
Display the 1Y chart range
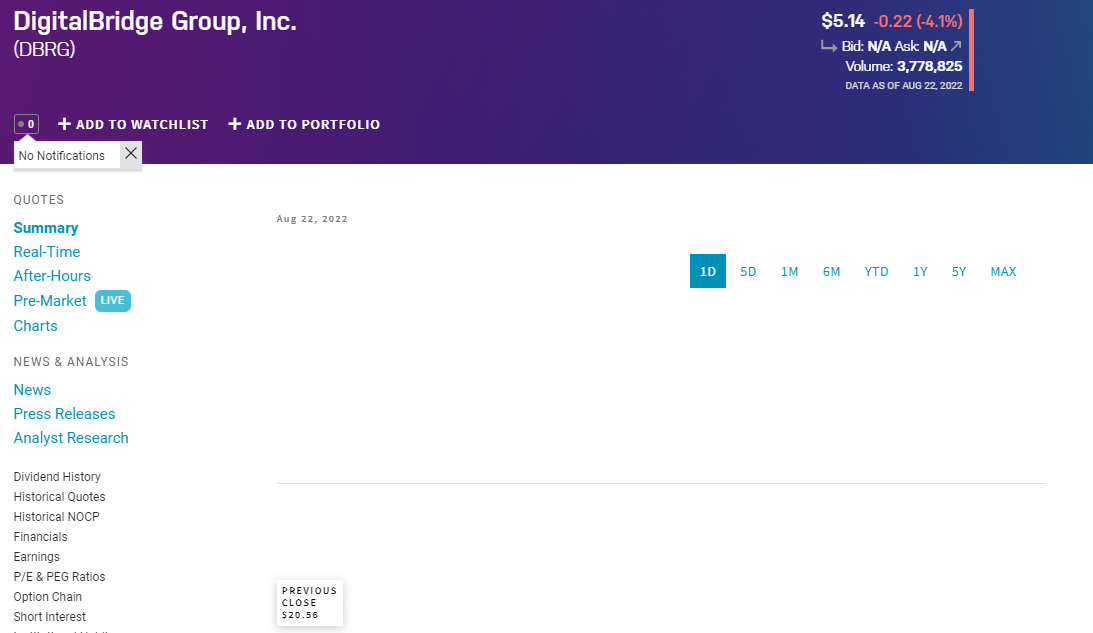pyautogui.click(x=920, y=271)
